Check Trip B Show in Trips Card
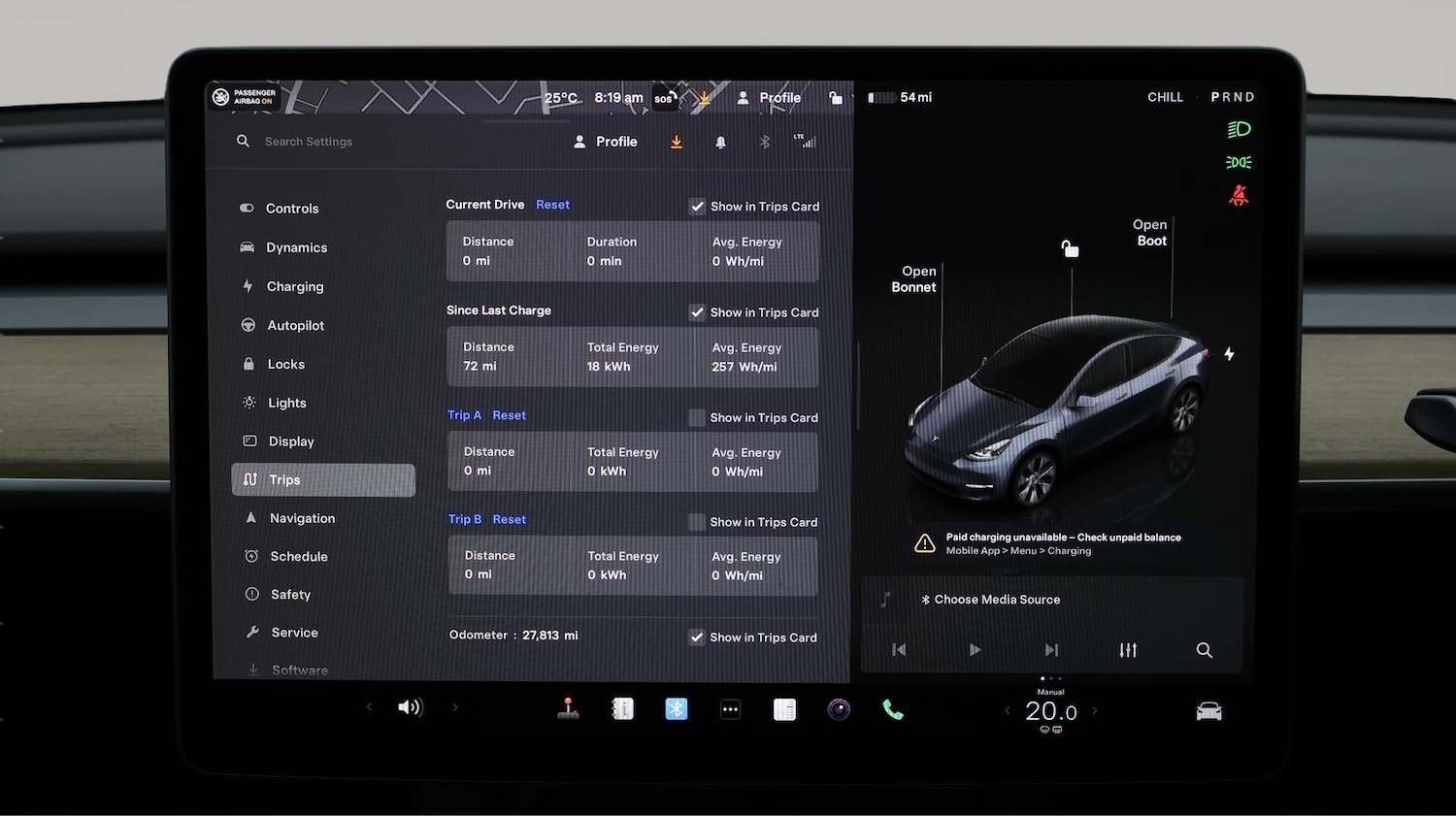 [697, 522]
